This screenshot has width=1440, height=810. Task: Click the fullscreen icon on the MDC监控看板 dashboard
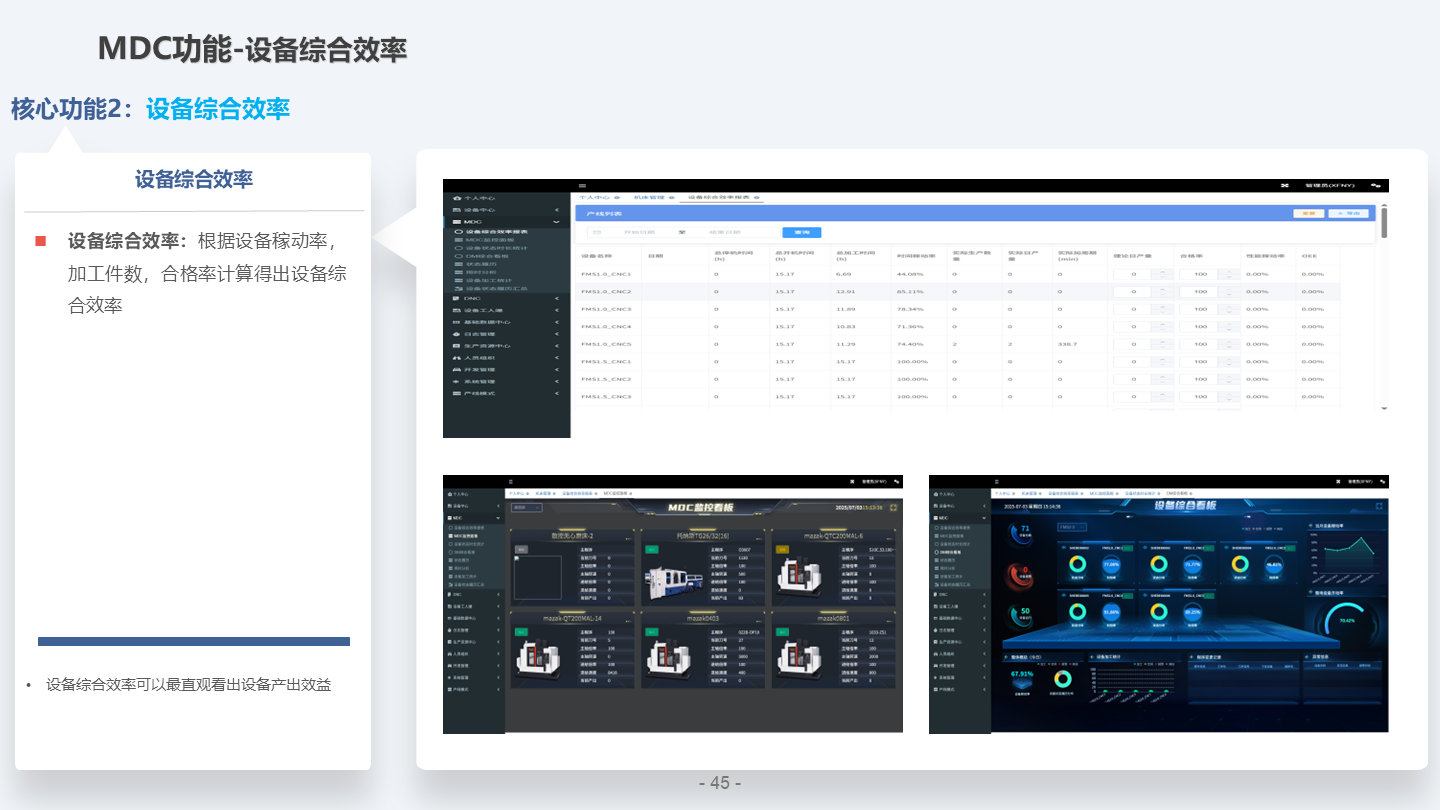click(x=893, y=508)
